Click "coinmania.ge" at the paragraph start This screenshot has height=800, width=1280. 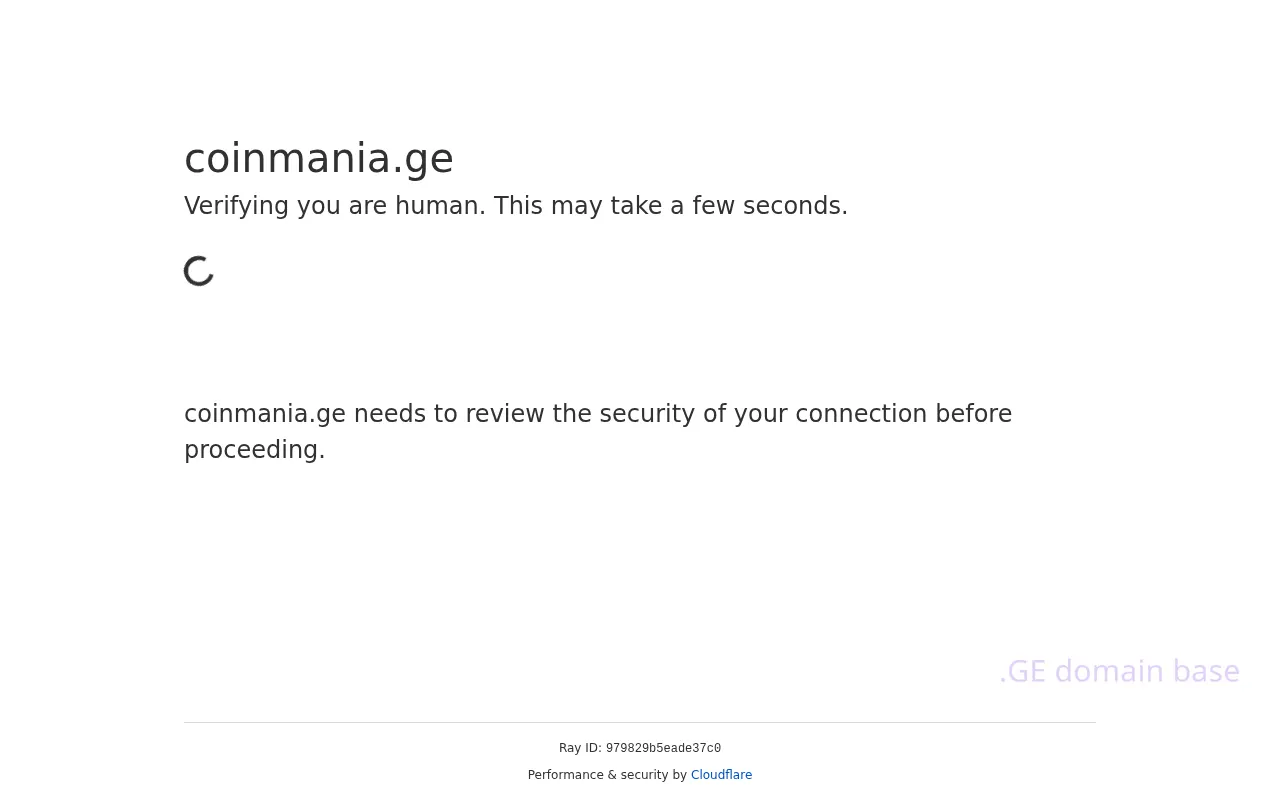(x=265, y=414)
